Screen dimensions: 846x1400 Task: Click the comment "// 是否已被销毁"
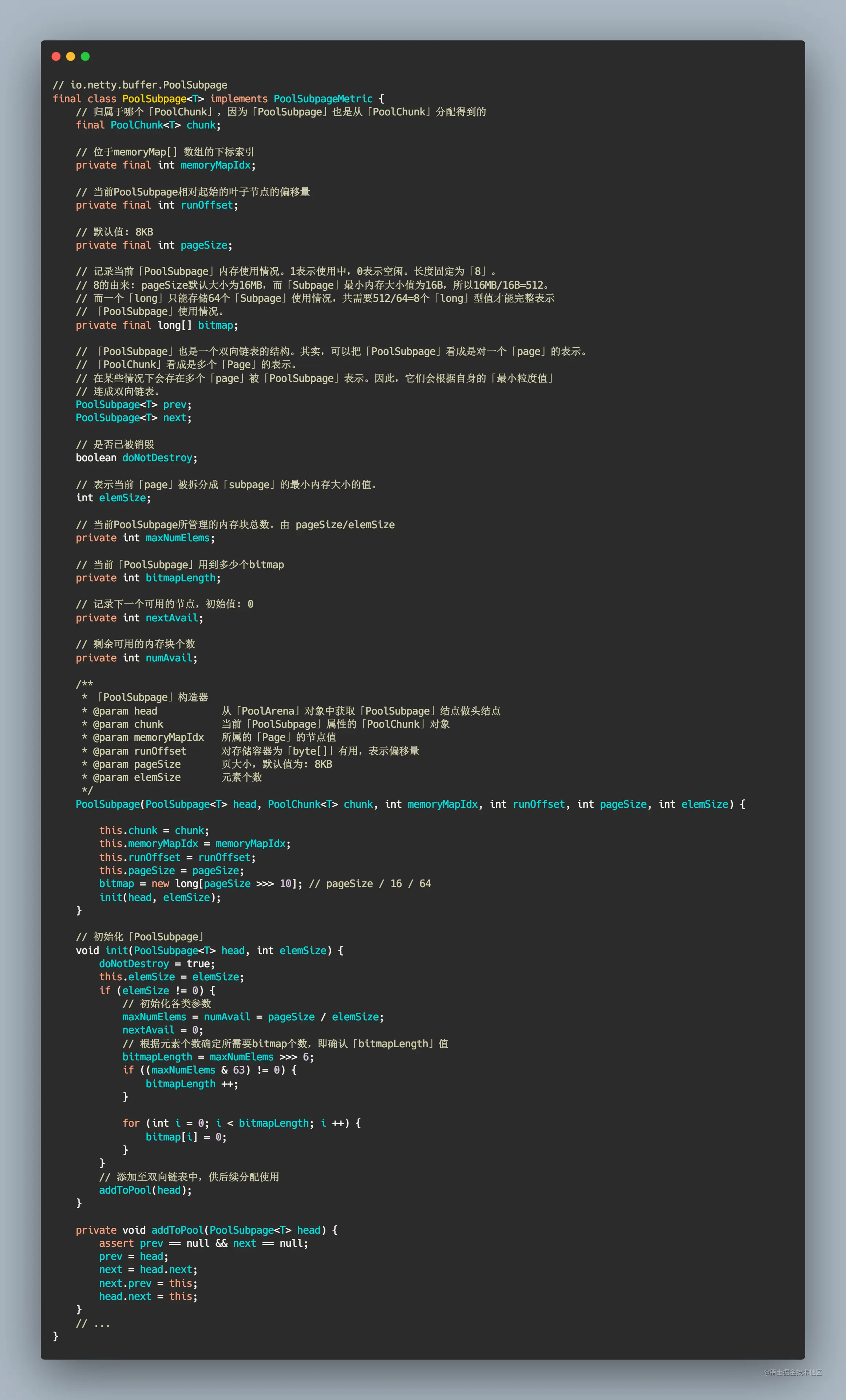click(x=115, y=444)
